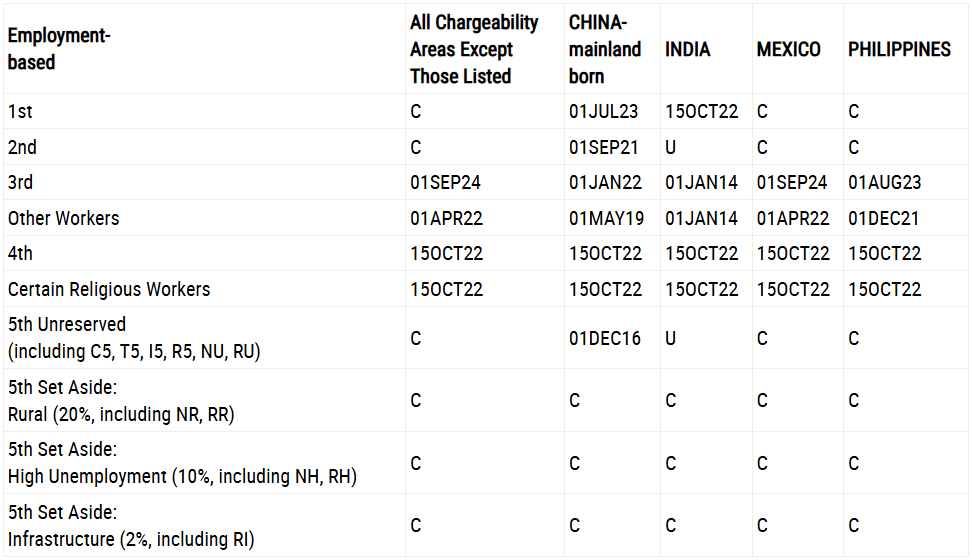The width and height of the screenshot is (972, 560).
Task: Click the 01MAY19 Other Workers China date
Action: (x=606, y=218)
